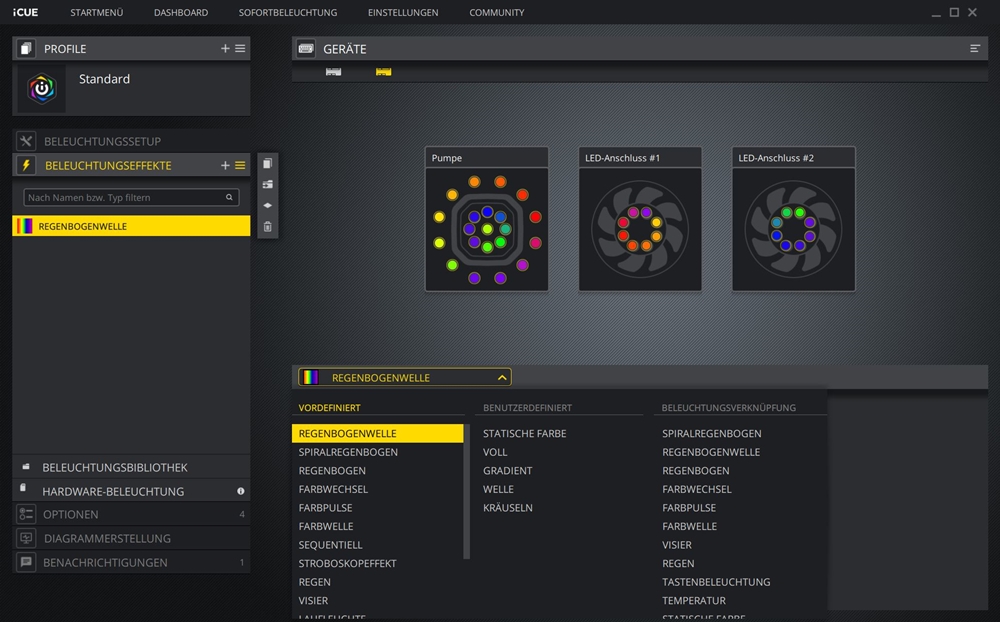Expand the Diagrammerstellung section
Viewport: 1000px width, 622px height.
[x=131, y=538]
